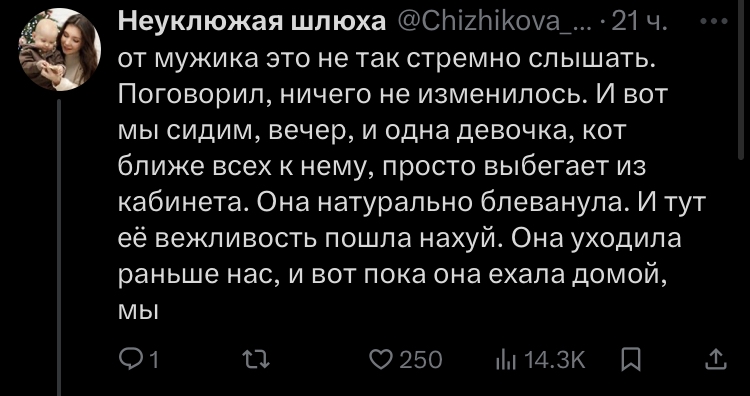Click the 14.3K views count

click(x=555, y=360)
